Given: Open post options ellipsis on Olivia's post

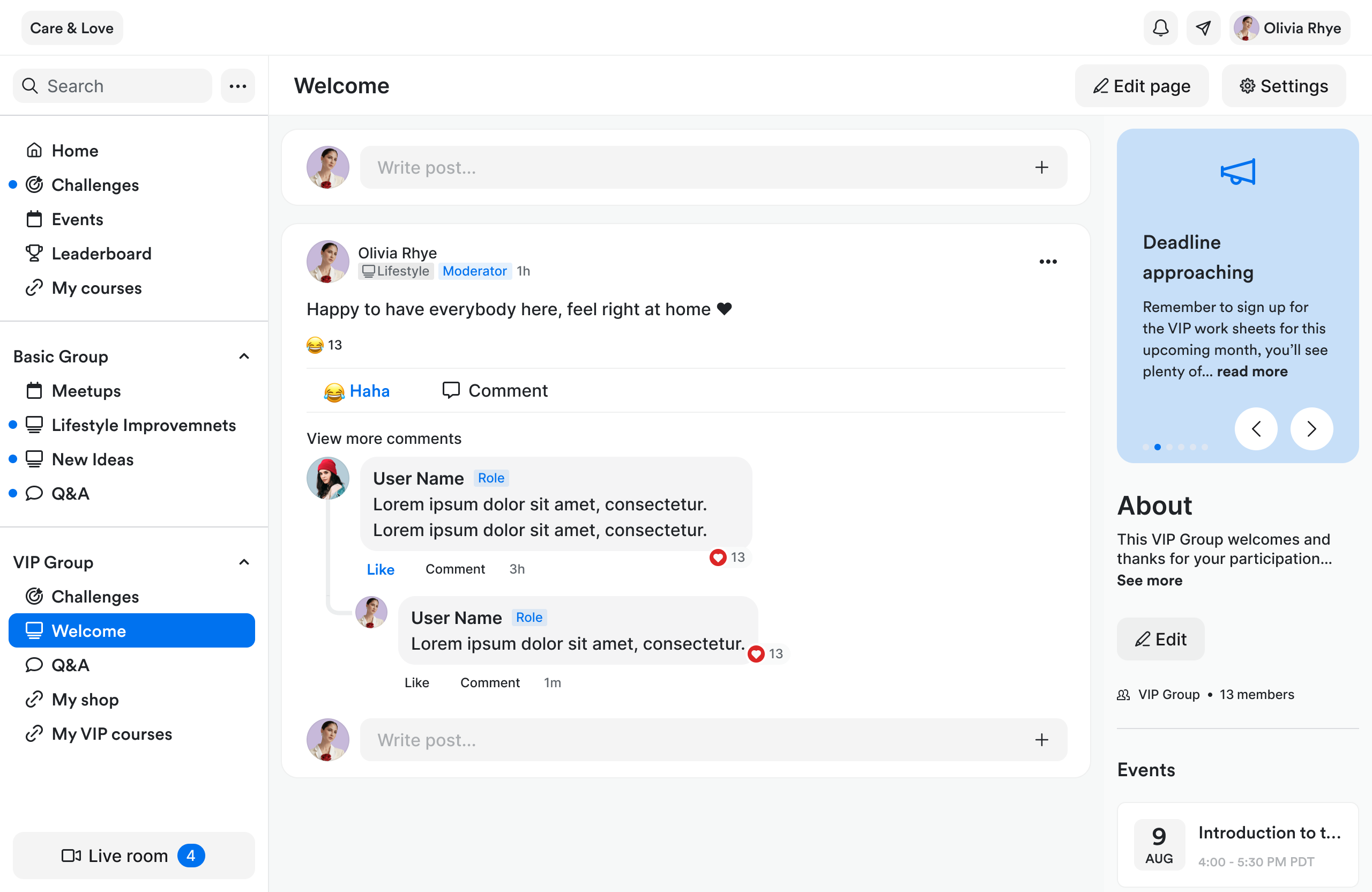Looking at the screenshot, I should pyautogui.click(x=1047, y=262).
